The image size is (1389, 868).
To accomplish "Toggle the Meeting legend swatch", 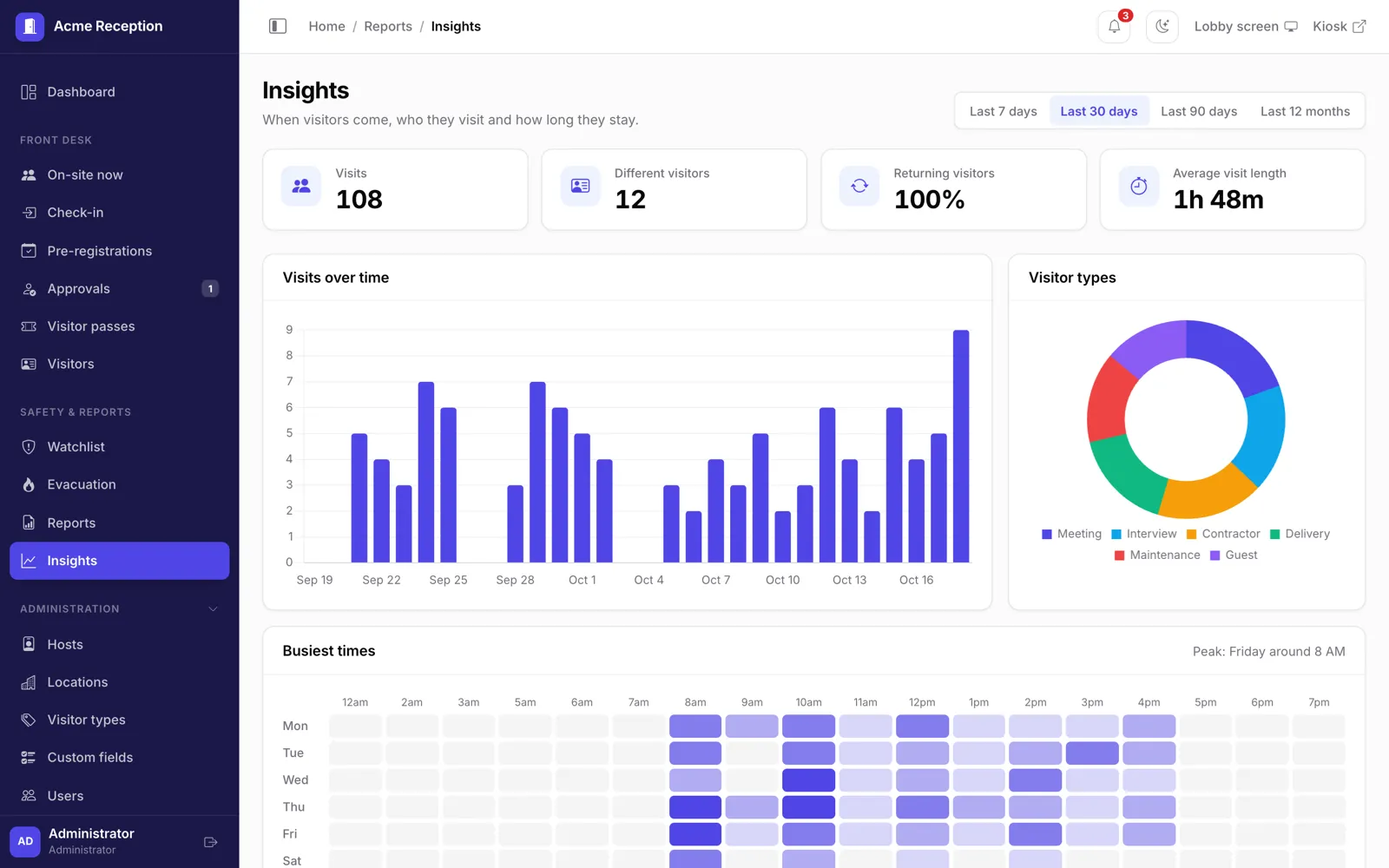I will 1047,534.
